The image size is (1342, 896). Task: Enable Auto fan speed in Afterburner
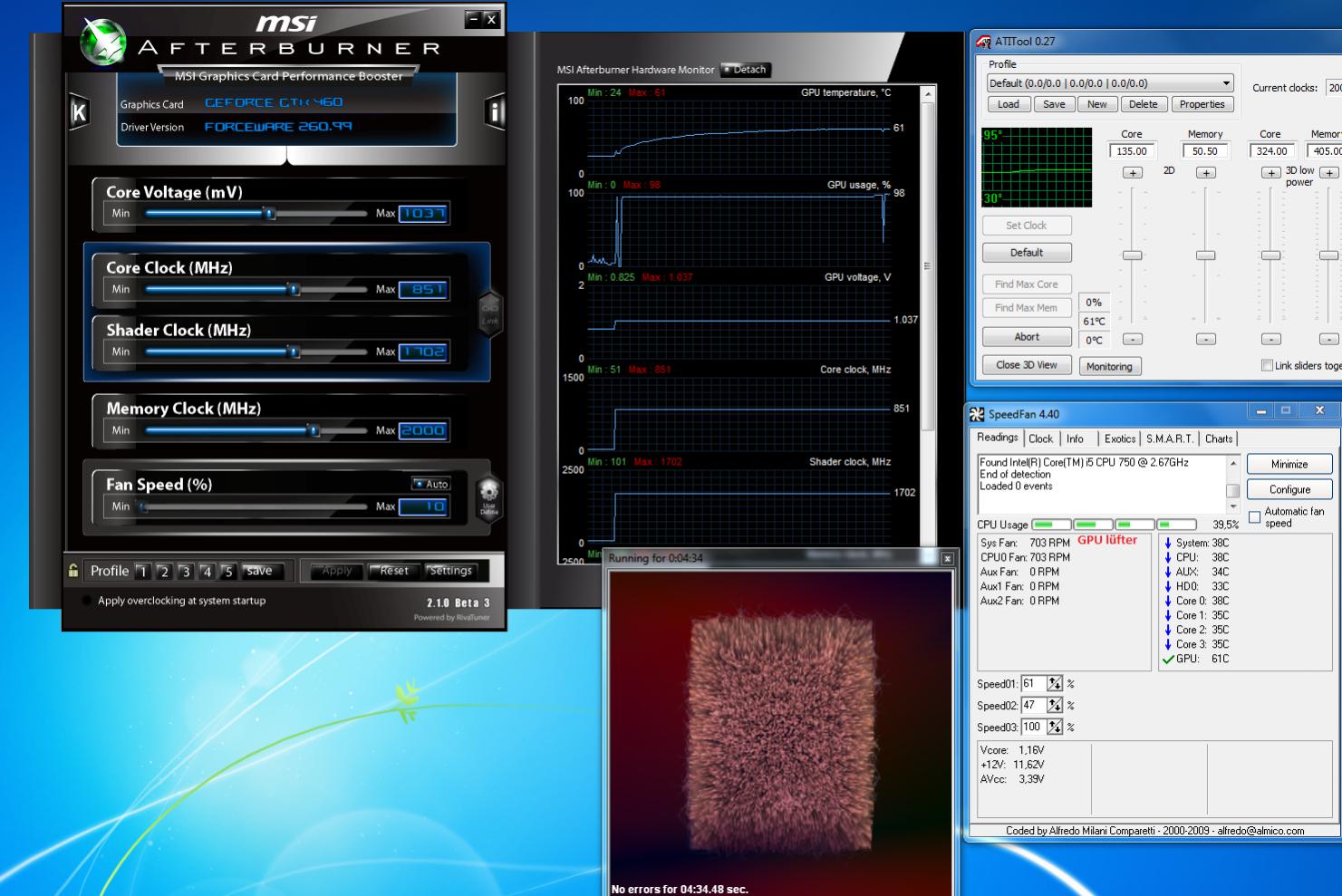(x=431, y=484)
